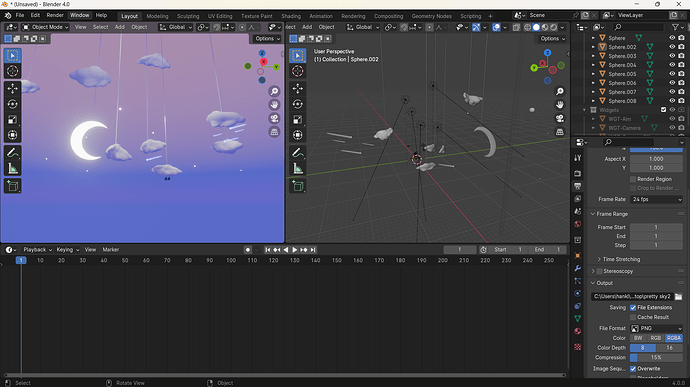Select the Add Cube tool in left viewport
Screen dimensions: 690x387
pyautogui.click(x=12, y=186)
